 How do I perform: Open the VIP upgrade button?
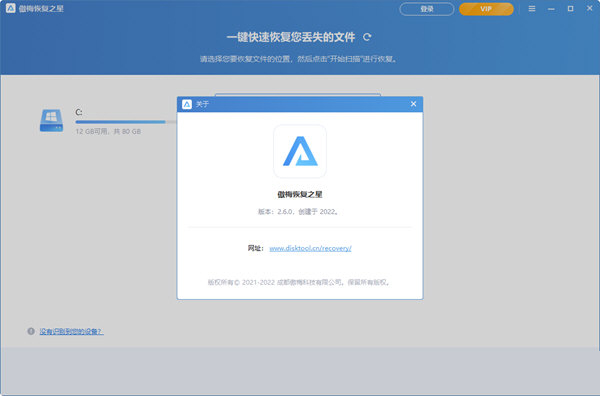click(x=486, y=9)
